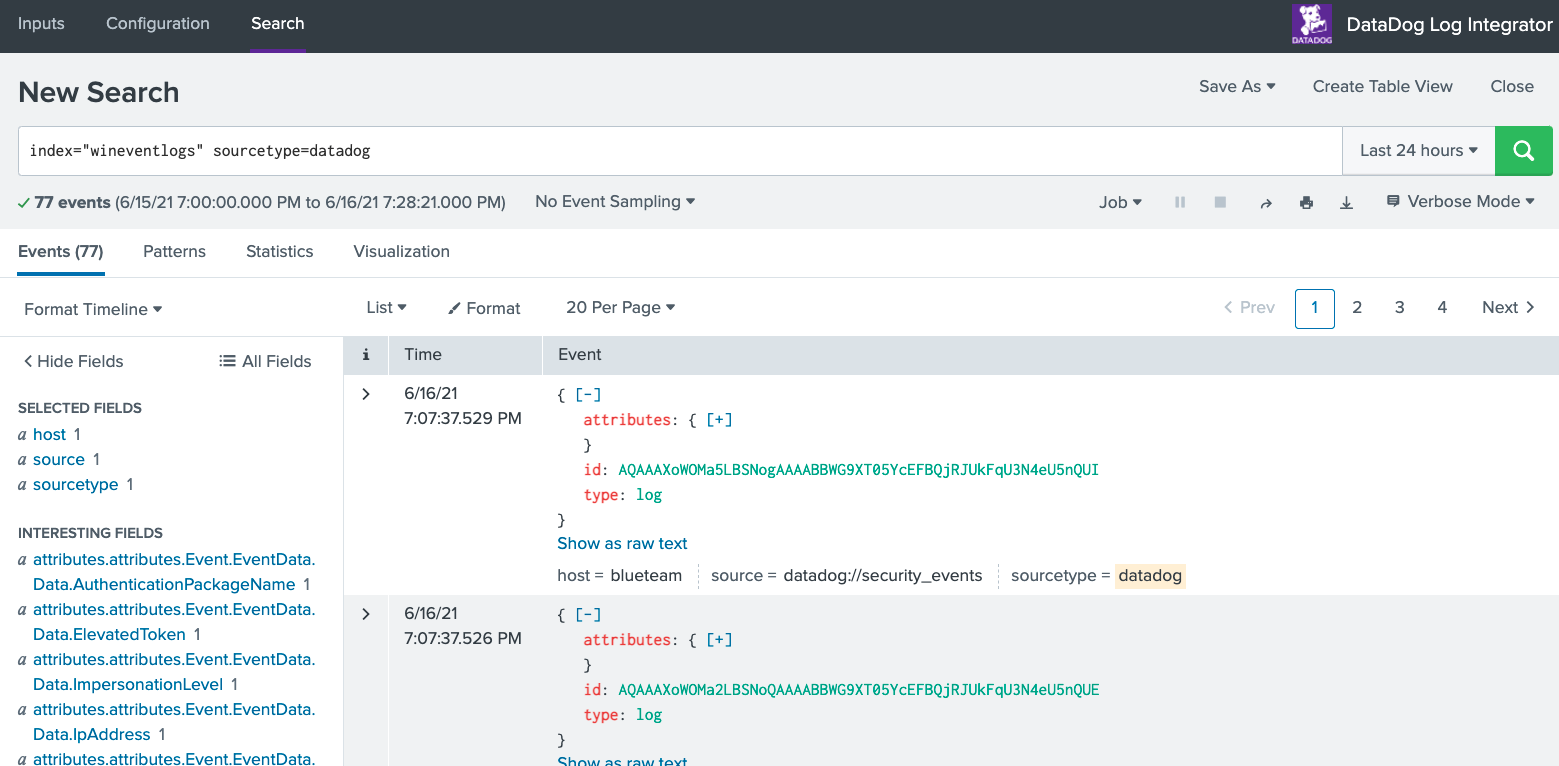The height and width of the screenshot is (766, 1559).
Task: Expand attributes in the second event
Action: (719, 639)
